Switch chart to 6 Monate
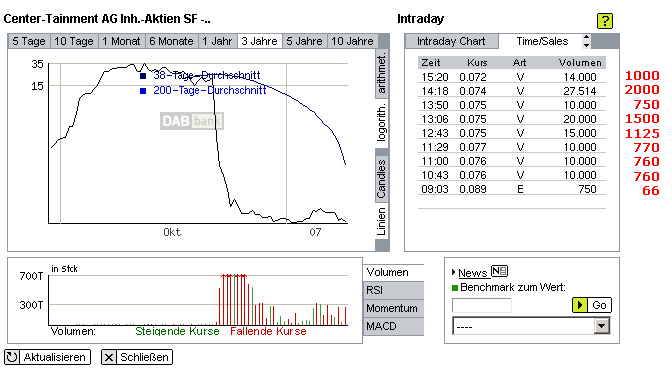 [171, 41]
